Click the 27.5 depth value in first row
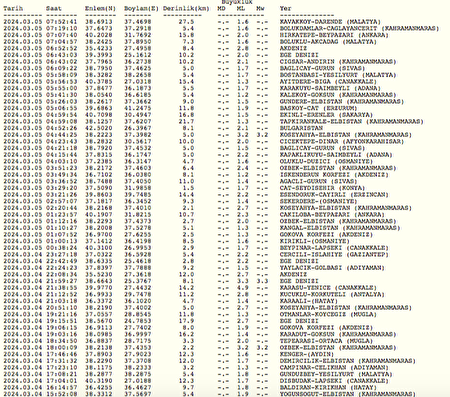Screen dimensions: 450x397 click(x=186, y=22)
